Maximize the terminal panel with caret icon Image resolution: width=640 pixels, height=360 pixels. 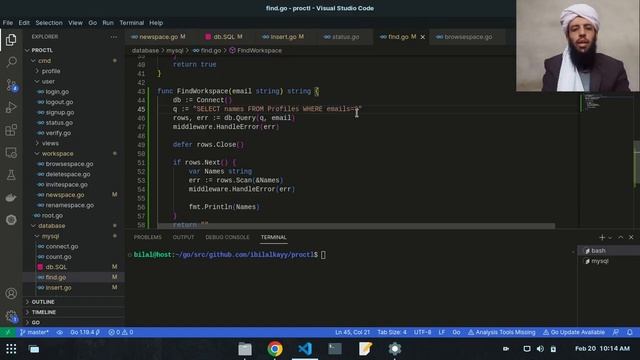(x=621, y=237)
